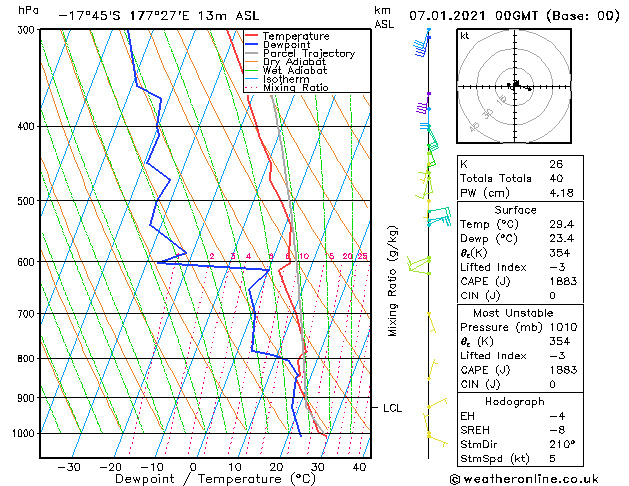Click the Dewpoint / Temperature (°C) axis title

[x=215, y=479]
